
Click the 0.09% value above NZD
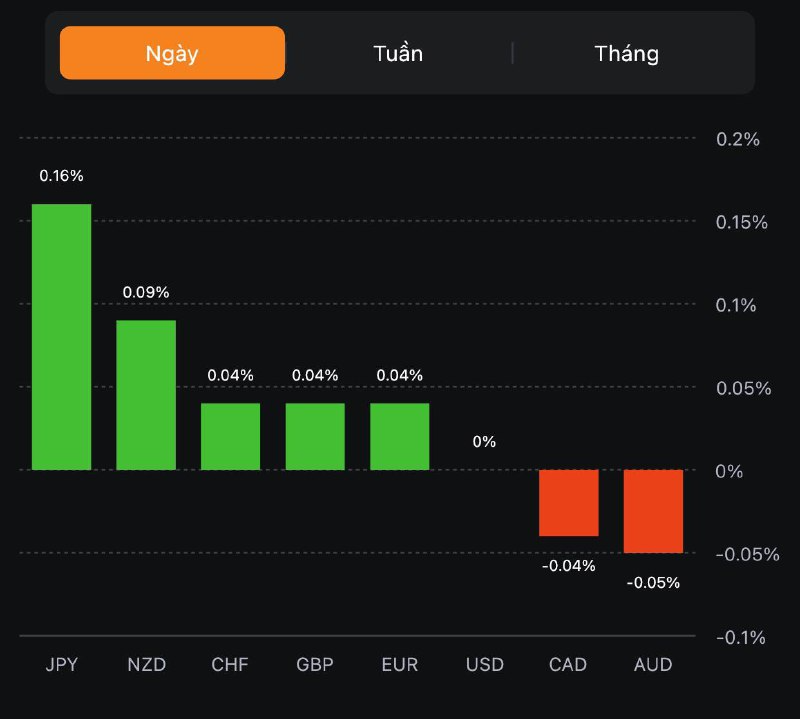click(146, 292)
